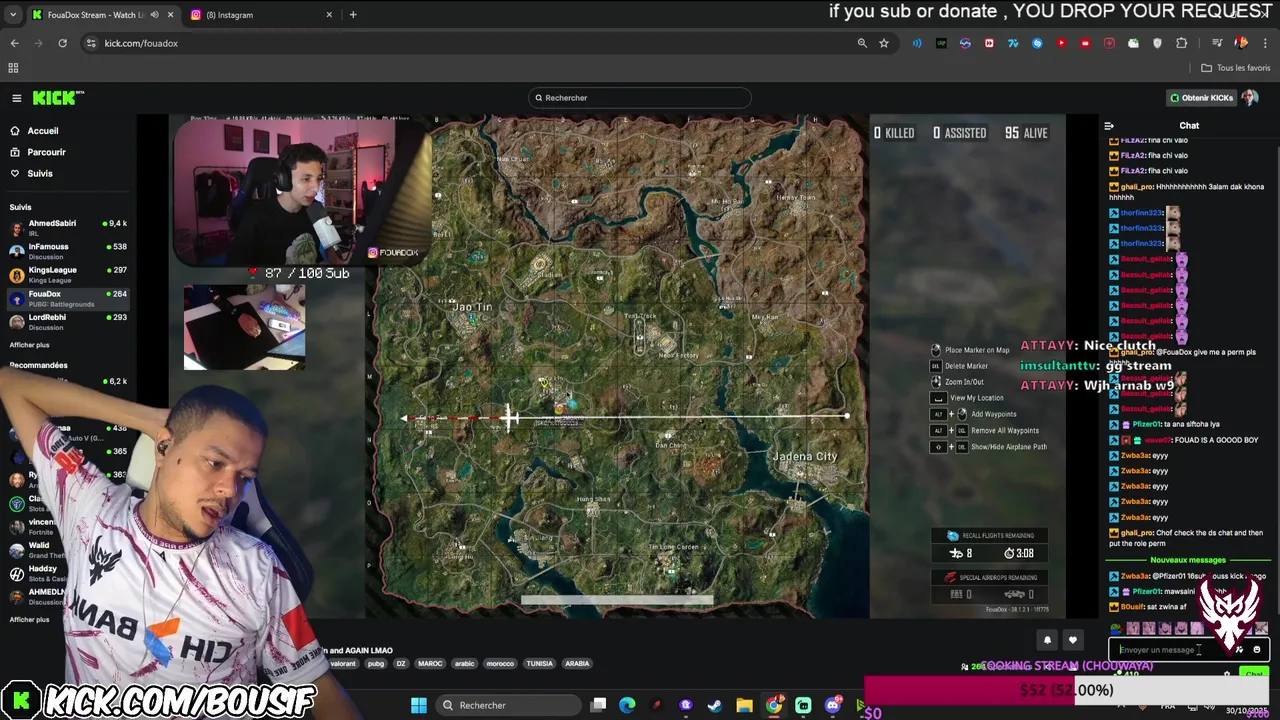Select the arabic stream tag

pos(464,664)
